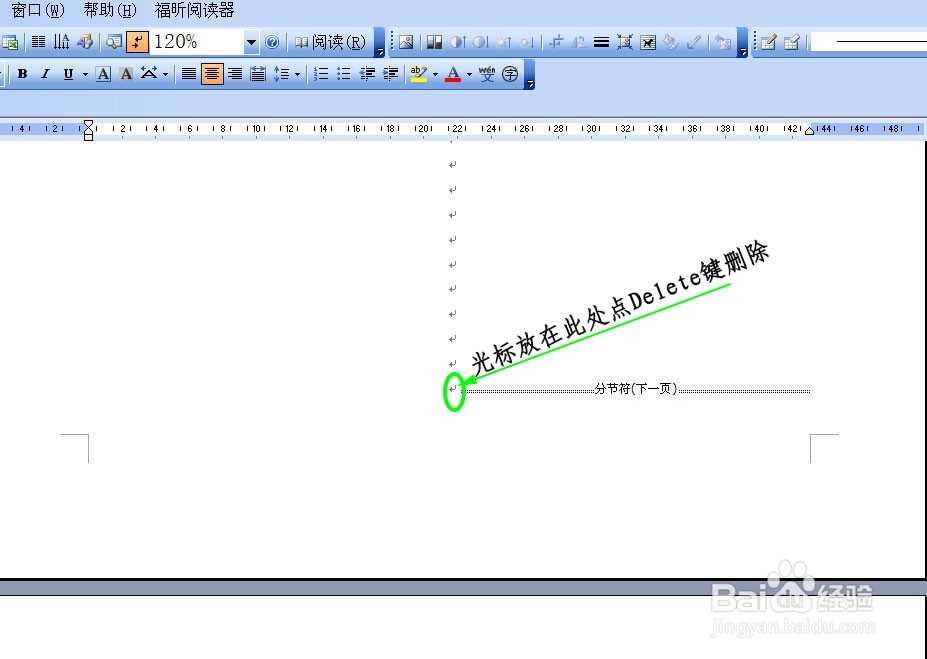This screenshot has width=927, height=659.
Task: Click the Reset Picture icon
Action: click(722, 42)
